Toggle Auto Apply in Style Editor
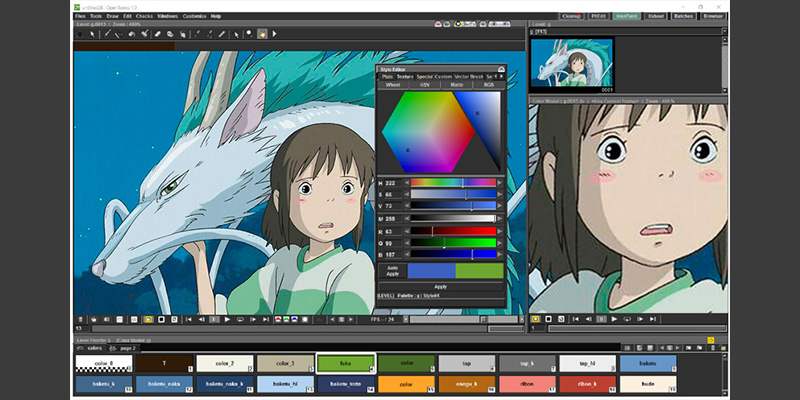The height and width of the screenshot is (400, 800). click(392, 271)
